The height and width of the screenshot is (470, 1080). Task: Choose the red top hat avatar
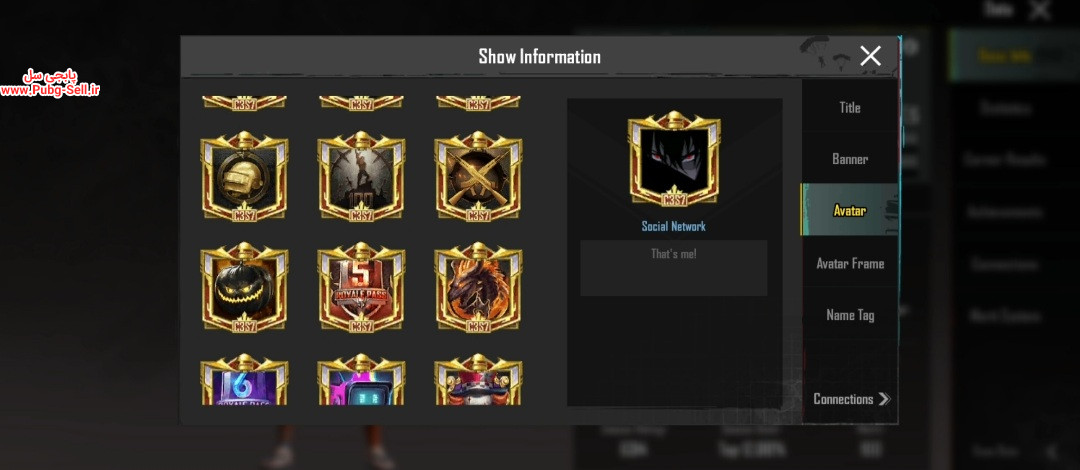pyautogui.click(x=478, y=379)
